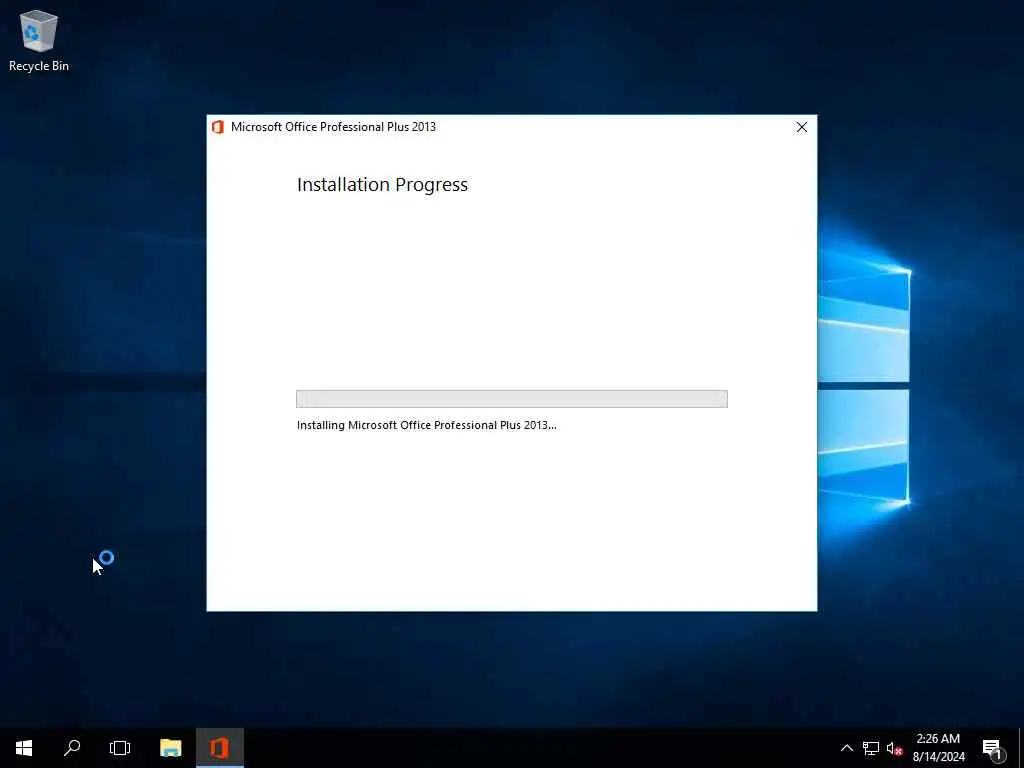1024x768 pixels.
Task: Click the muted volume tray icon
Action: [894, 748]
